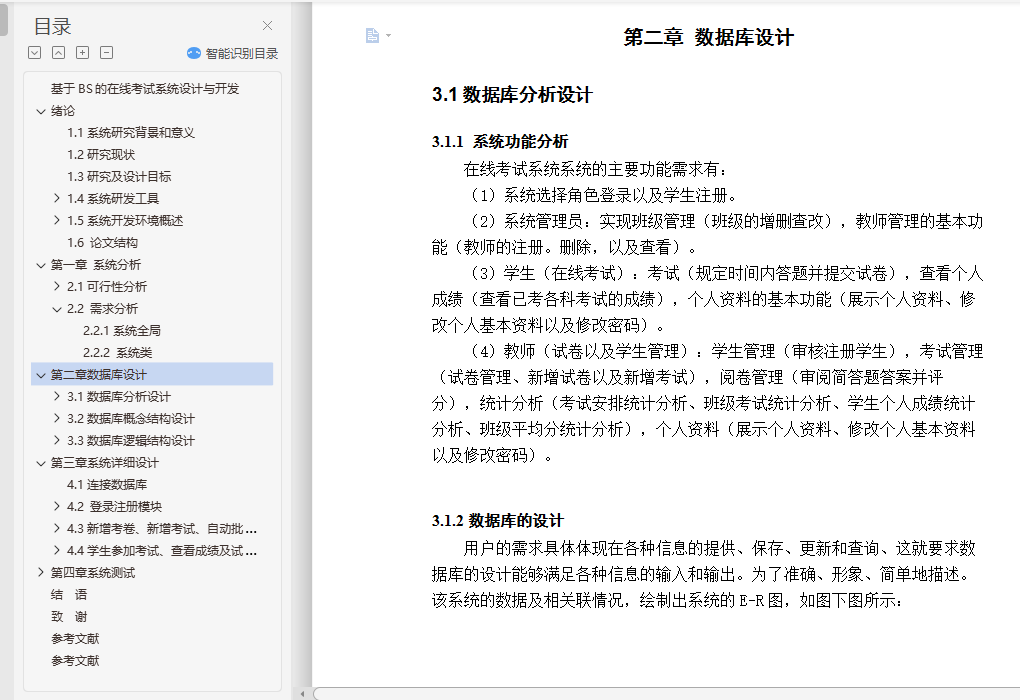Image resolution: width=1020 pixels, height=700 pixels.
Task: Open the last 参考文献 entry
Action: 75,661
